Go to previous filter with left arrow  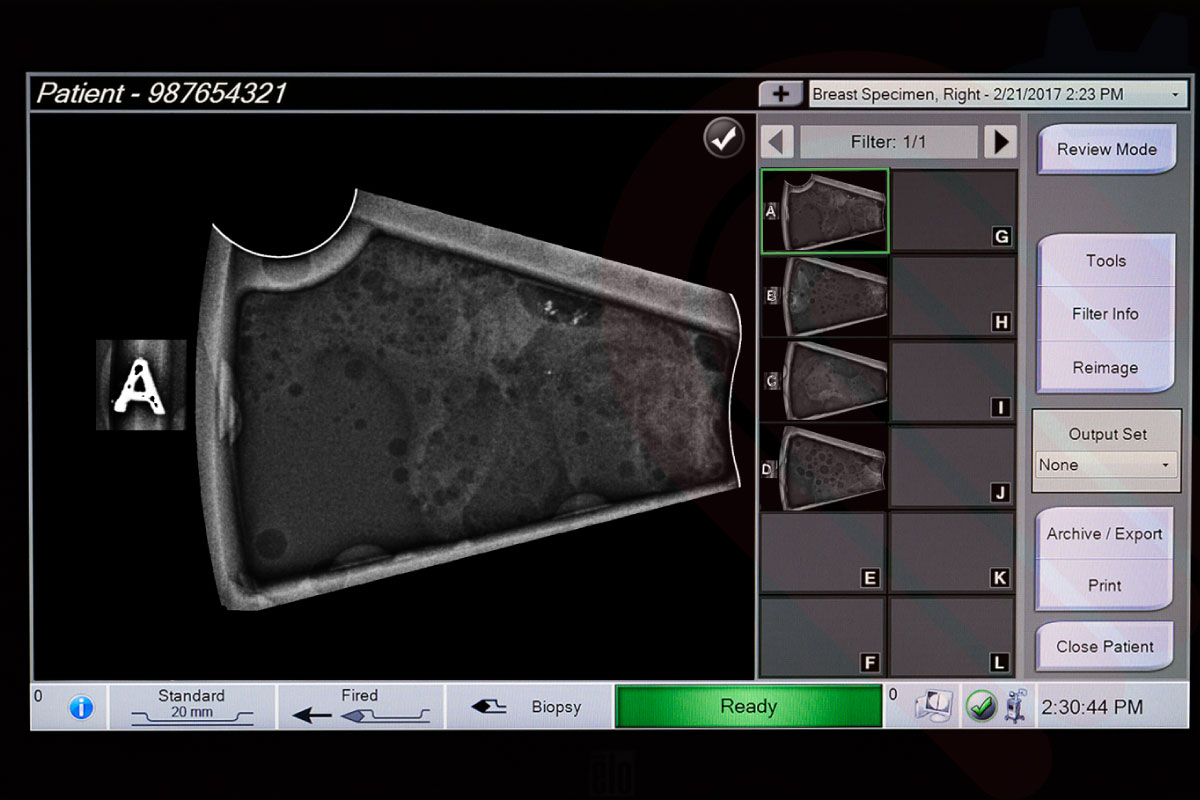pyautogui.click(x=777, y=142)
